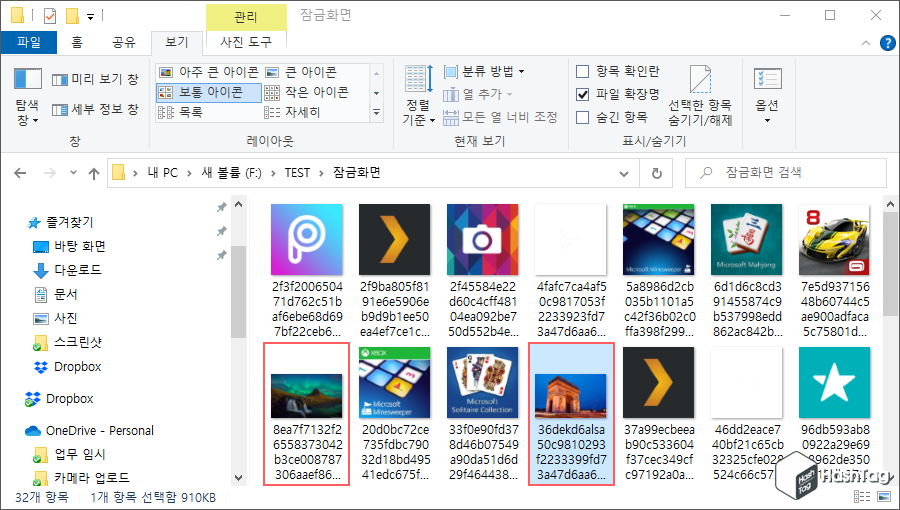900x510 pixels.
Task: Collapse the ribbon with chevron arrow
Action: pyautogui.click(x=866, y=43)
